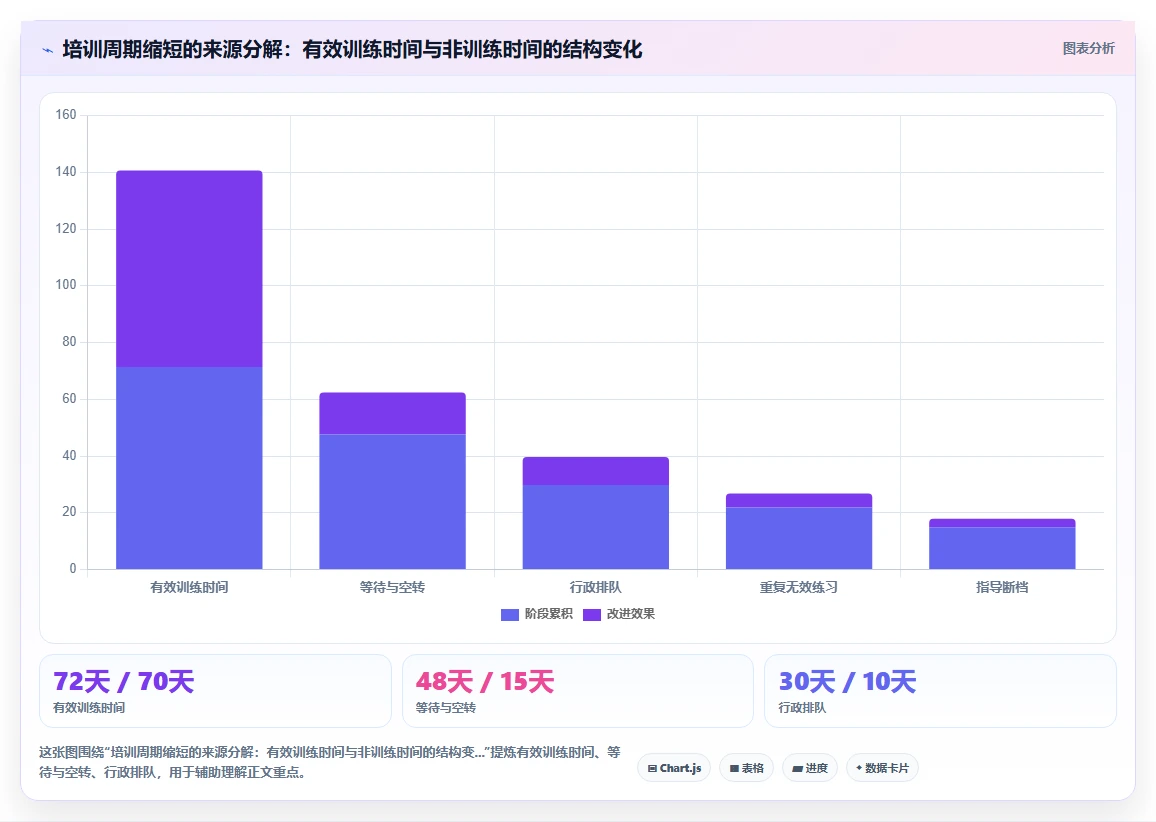Click the y-axis value 160
This screenshot has height=822, width=1156.
point(66,114)
